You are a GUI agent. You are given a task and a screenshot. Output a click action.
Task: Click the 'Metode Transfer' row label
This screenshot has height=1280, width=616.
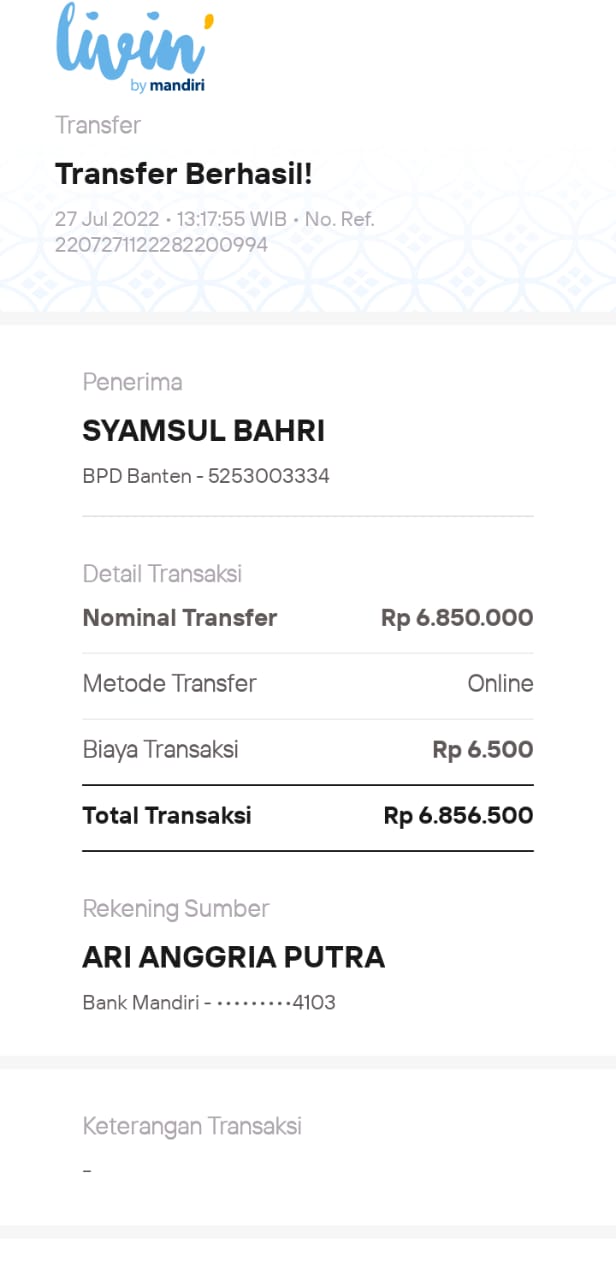point(169,684)
